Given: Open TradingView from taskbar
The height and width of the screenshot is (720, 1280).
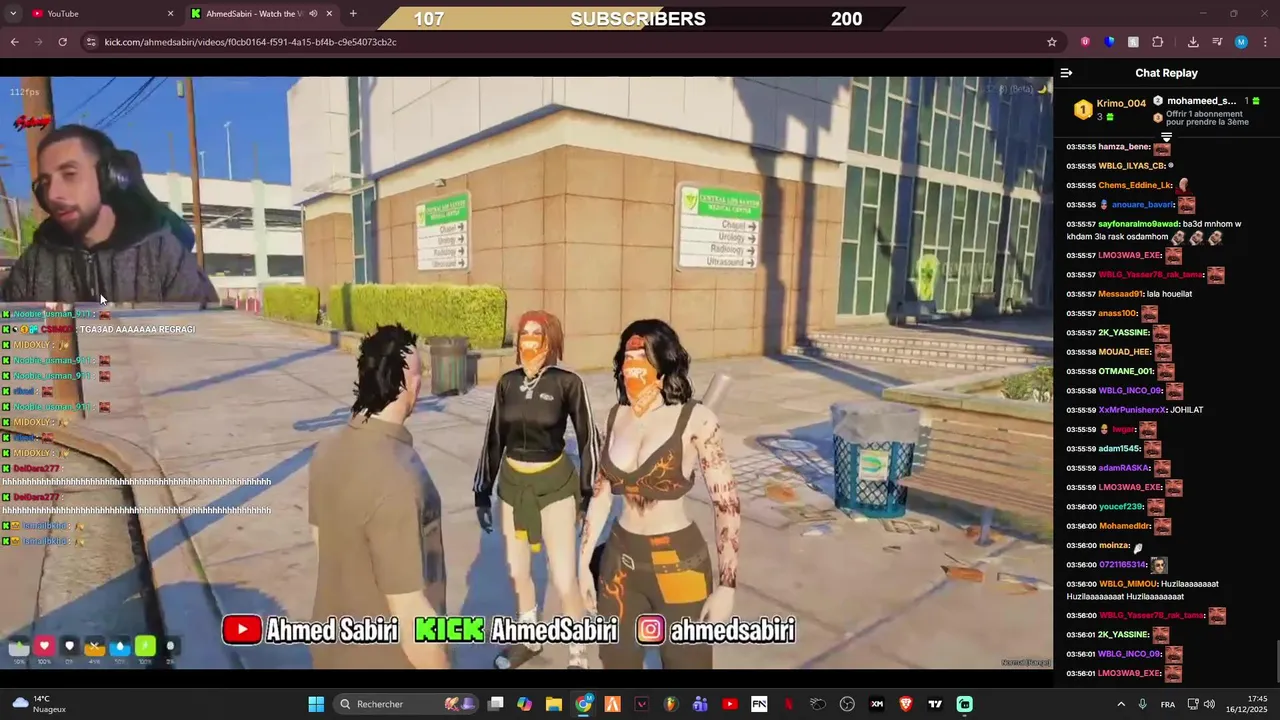Looking at the screenshot, I should 935,704.
